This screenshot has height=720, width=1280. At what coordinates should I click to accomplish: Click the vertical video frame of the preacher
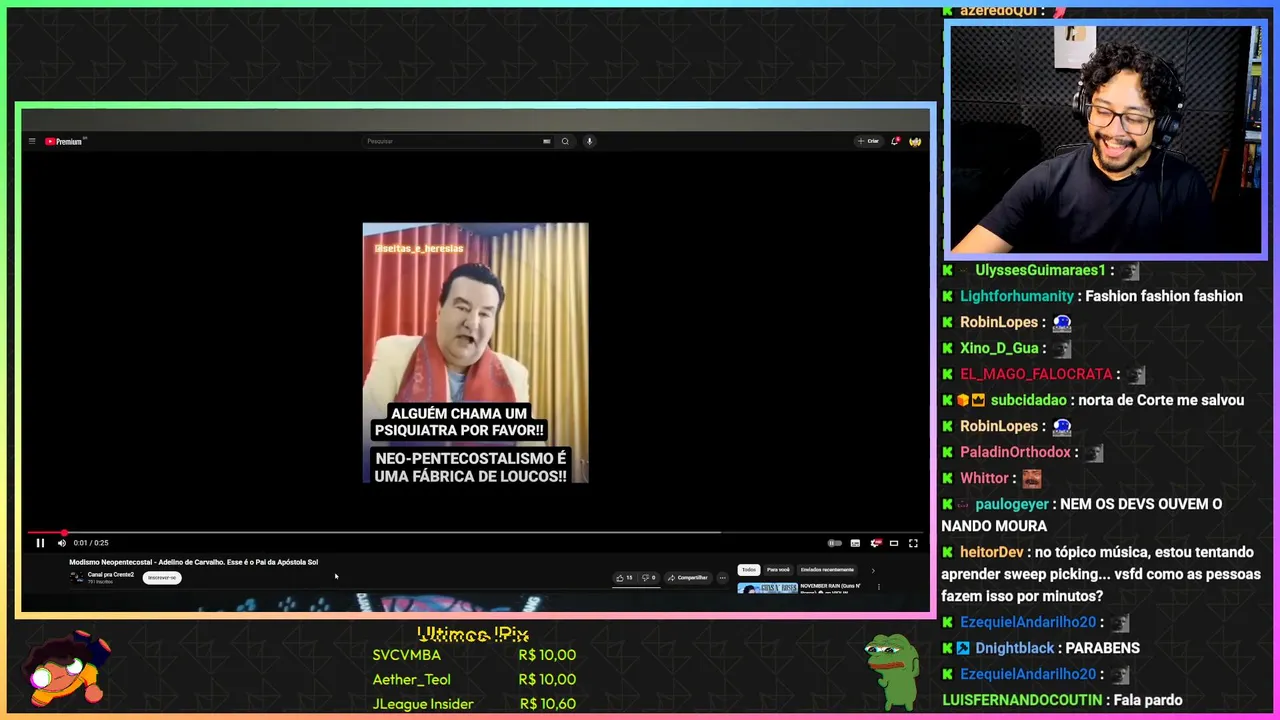coord(475,353)
